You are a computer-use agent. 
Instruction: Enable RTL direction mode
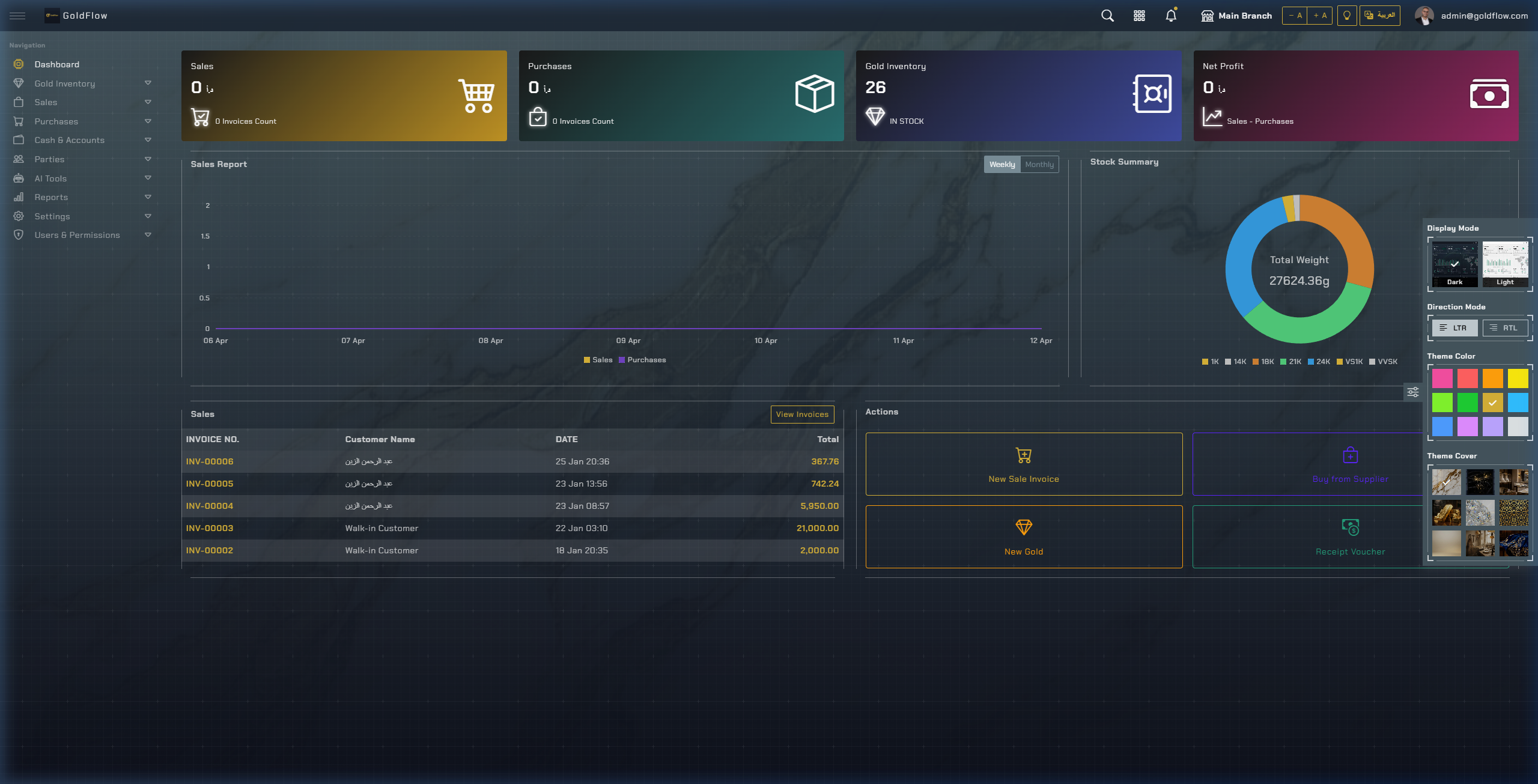pos(1505,328)
